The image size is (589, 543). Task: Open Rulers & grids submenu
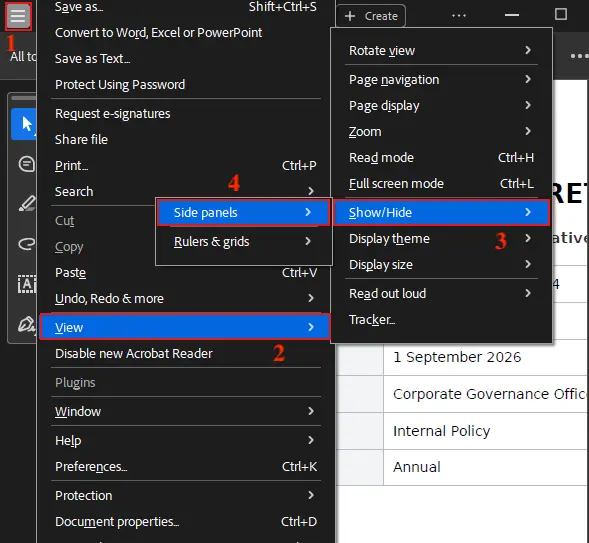pyautogui.click(x=243, y=241)
